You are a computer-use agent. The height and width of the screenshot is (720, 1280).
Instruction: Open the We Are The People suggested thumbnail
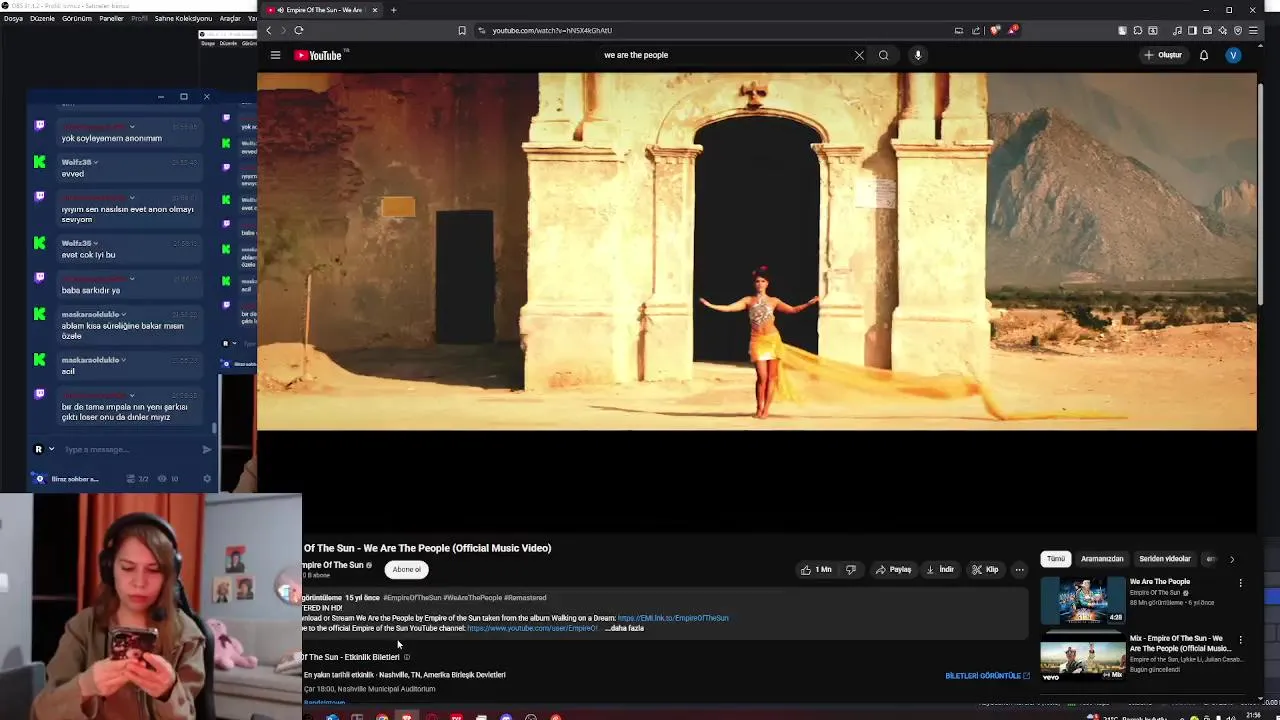click(1083, 600)
